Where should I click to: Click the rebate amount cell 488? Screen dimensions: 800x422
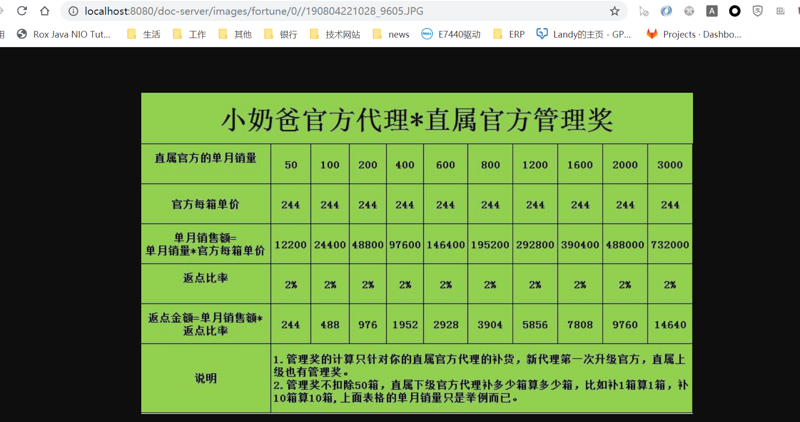[x=330, y=325]
